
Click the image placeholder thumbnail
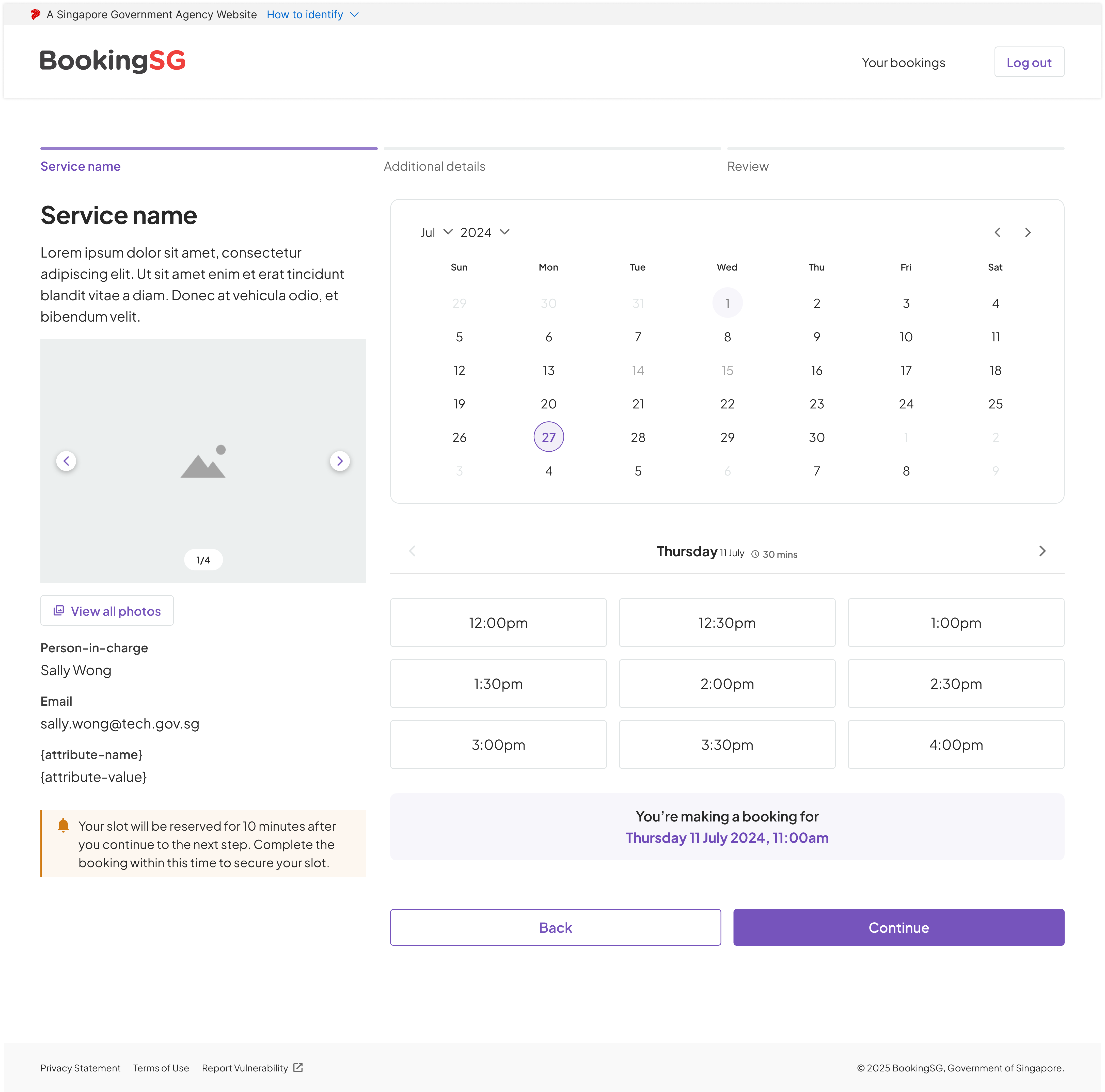click(203, 461)
